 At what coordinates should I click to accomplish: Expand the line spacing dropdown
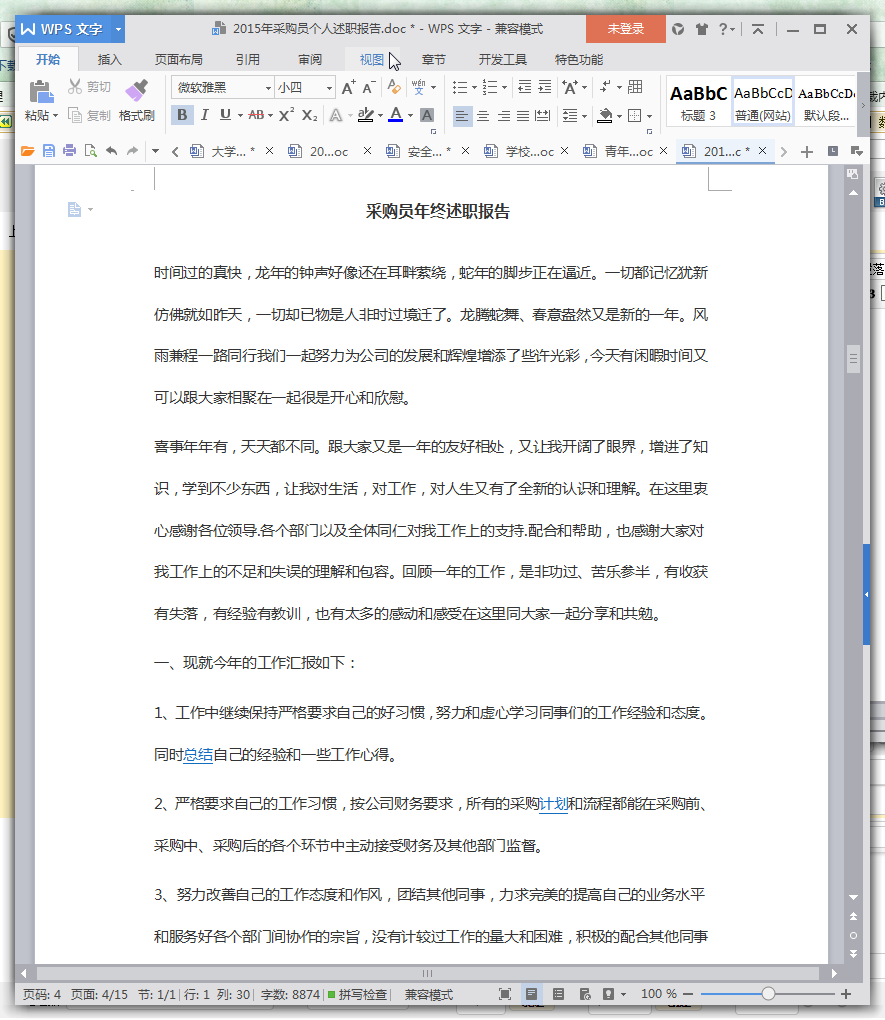[x=584, y=116]
